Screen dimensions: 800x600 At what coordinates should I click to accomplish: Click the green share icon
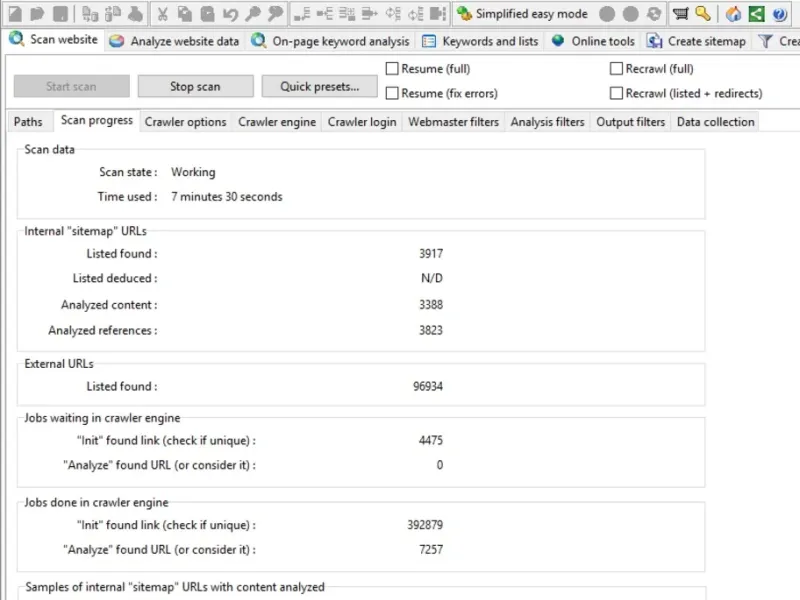click(x=756, y=14)
